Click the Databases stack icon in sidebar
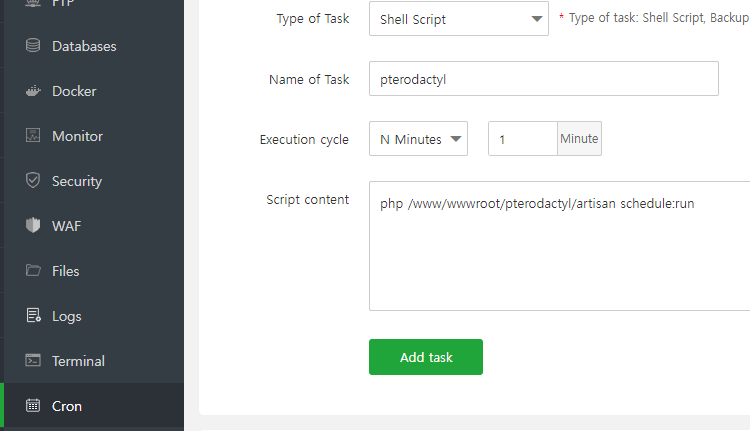The width and height of the screenshot is (750, 431). click(33, 46)
